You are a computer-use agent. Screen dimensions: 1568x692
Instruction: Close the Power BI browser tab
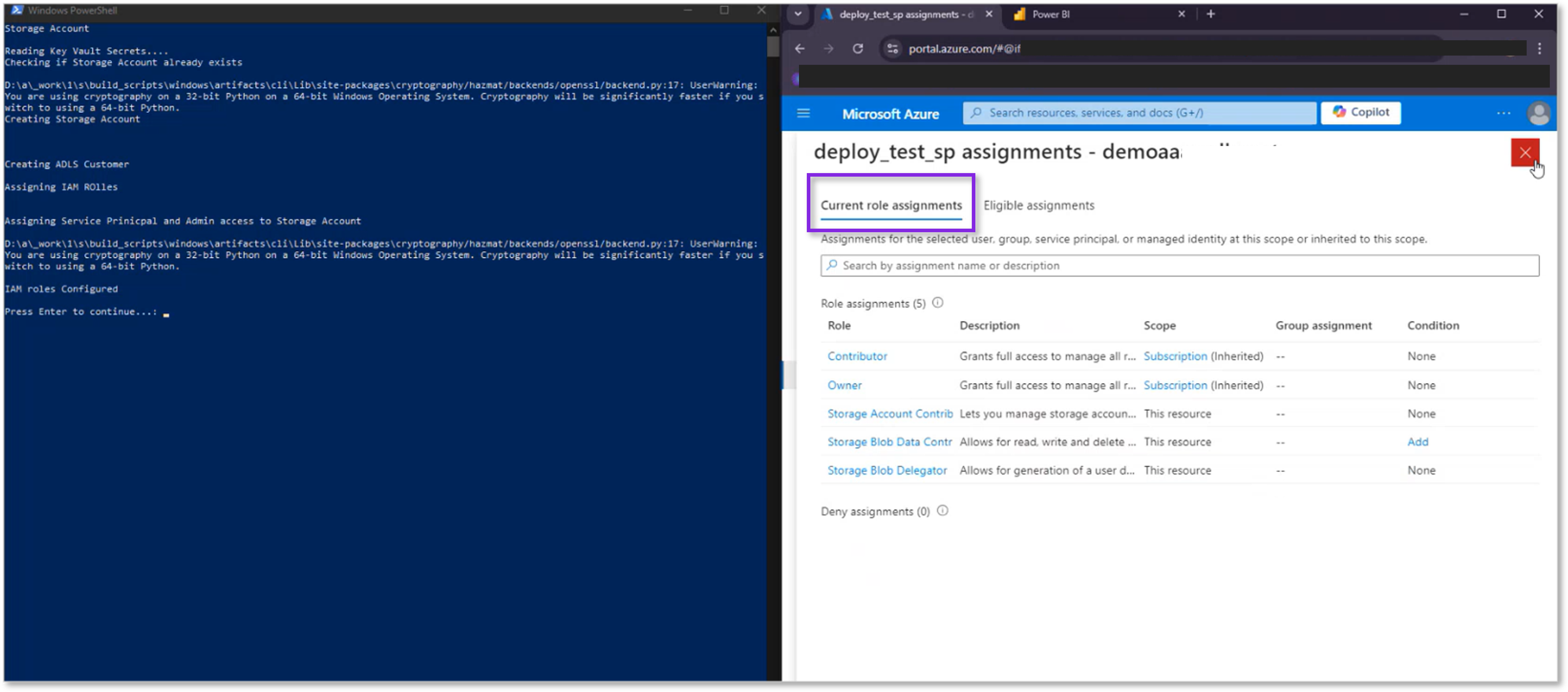point(1181,14)
